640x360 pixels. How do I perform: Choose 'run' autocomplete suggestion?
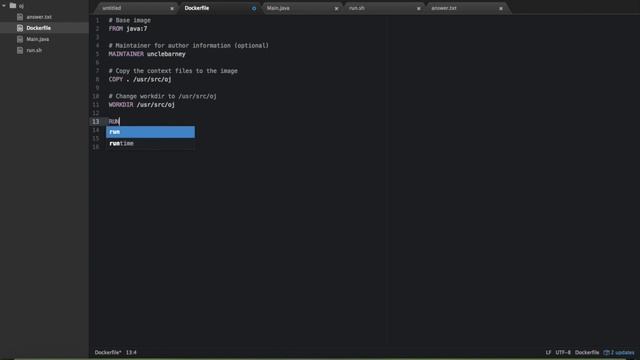tap(151, 132)
